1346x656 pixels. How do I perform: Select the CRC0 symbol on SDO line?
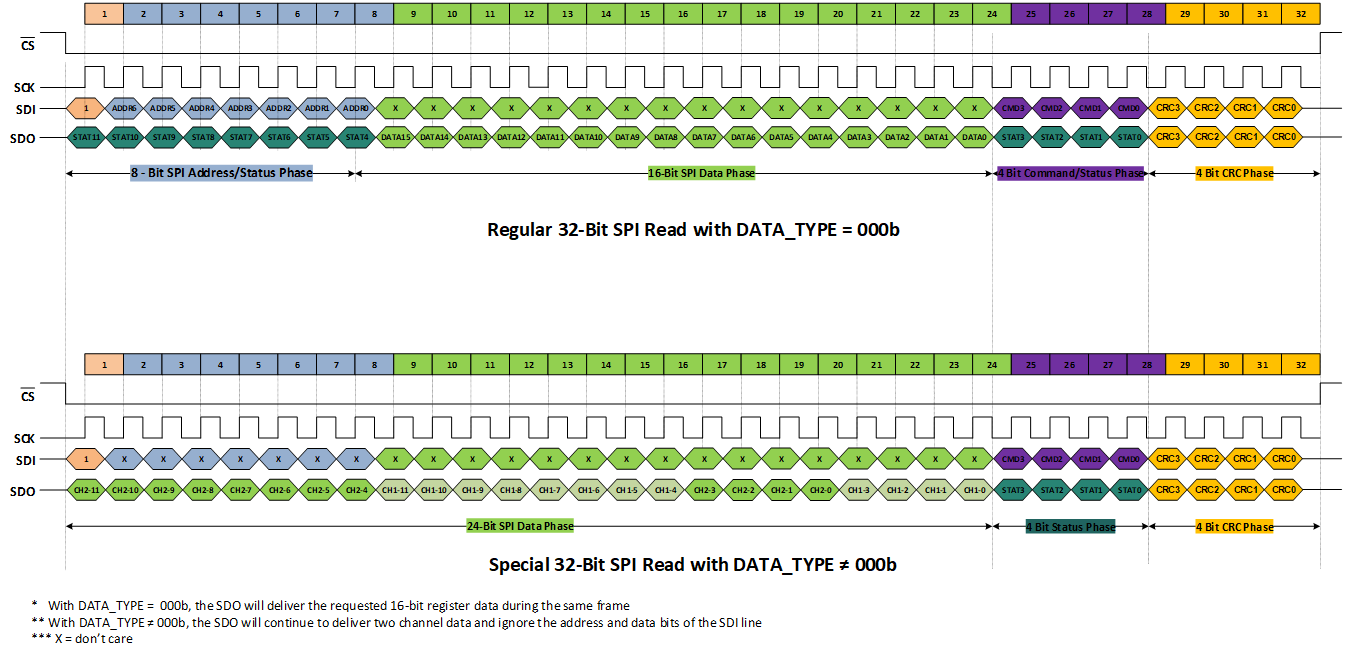point(1284,136)
